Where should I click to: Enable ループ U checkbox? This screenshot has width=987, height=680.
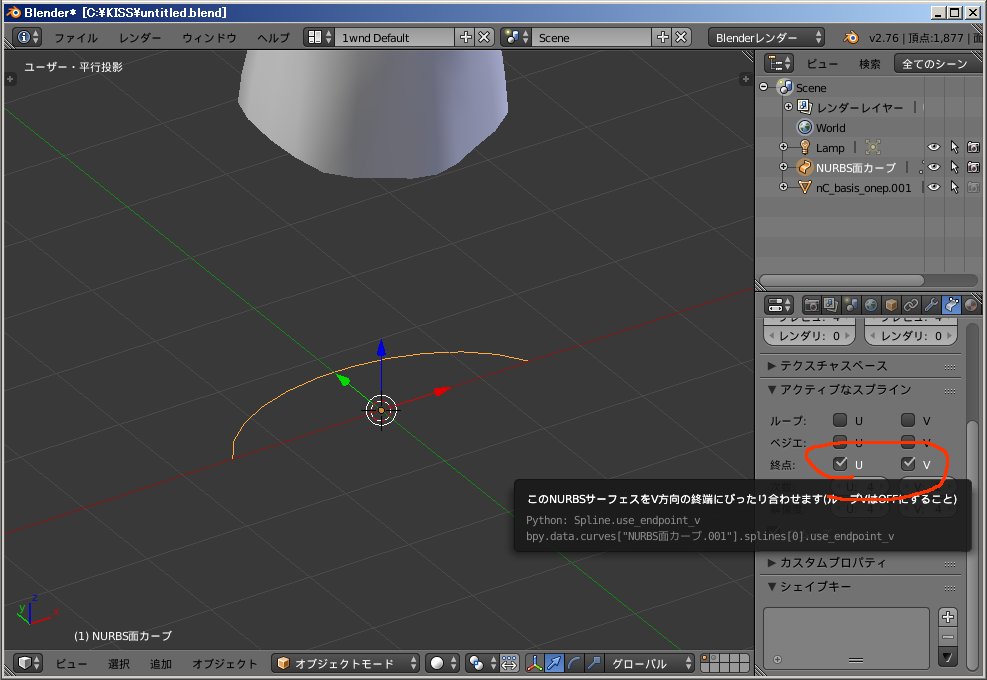tap(840, 420)
